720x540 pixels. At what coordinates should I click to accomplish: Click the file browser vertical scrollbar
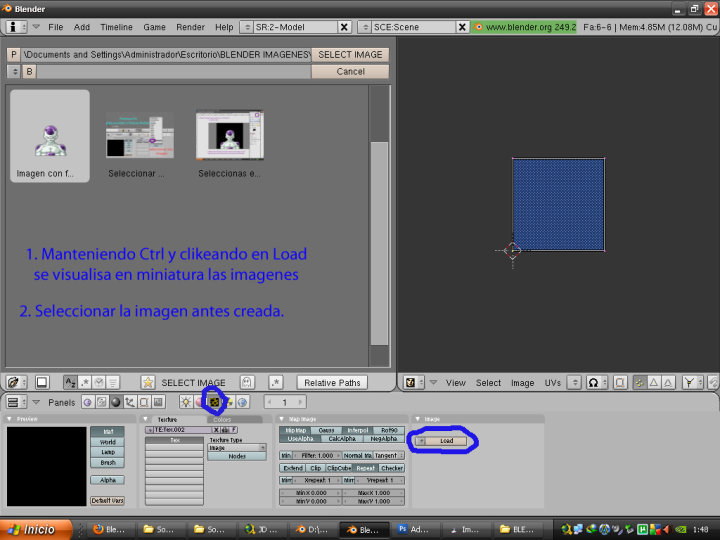(x=379, y=243)
